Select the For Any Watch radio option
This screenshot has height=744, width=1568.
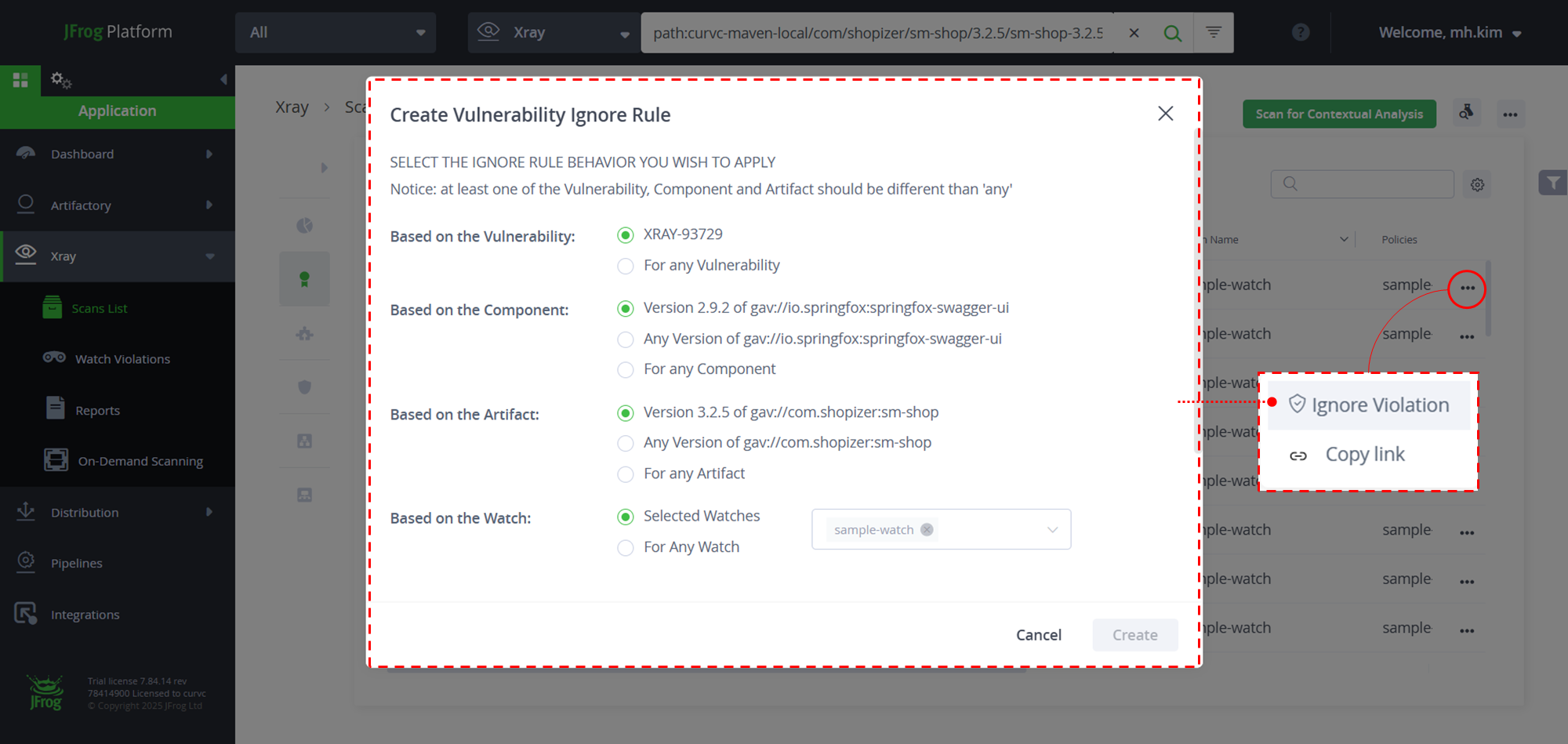click(626, 547)
